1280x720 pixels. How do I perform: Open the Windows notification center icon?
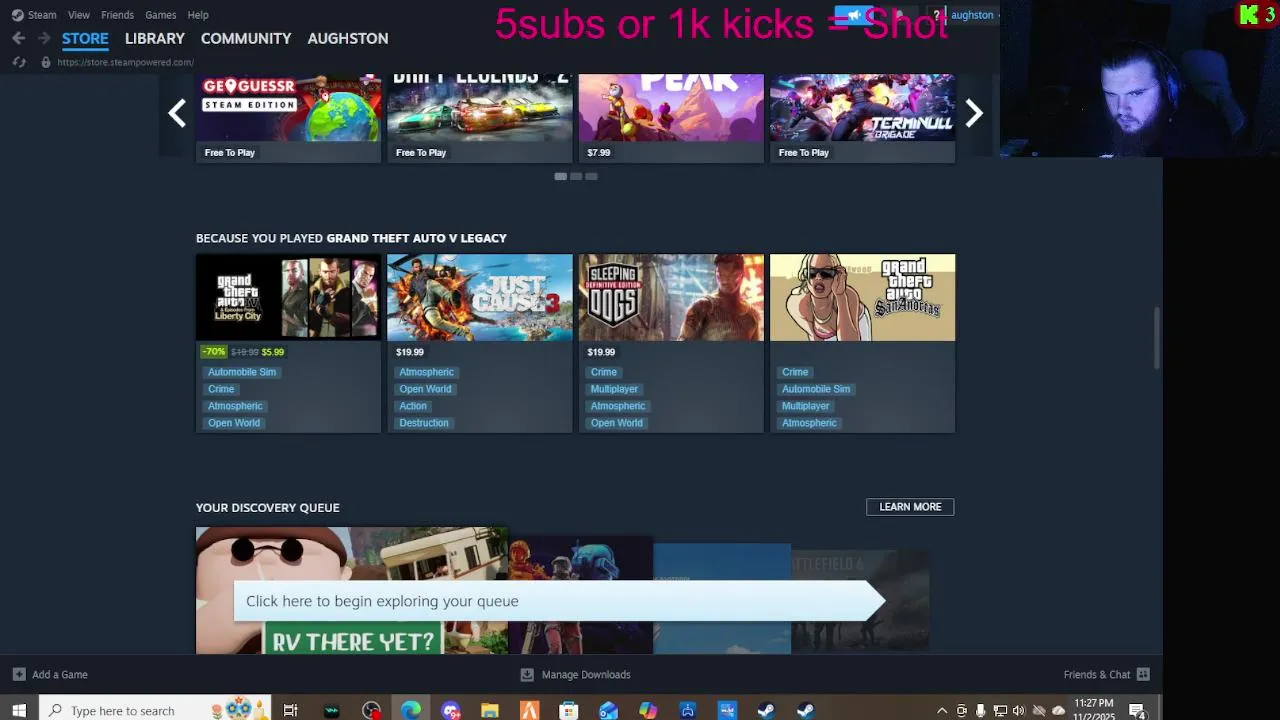pos(1137,711)
